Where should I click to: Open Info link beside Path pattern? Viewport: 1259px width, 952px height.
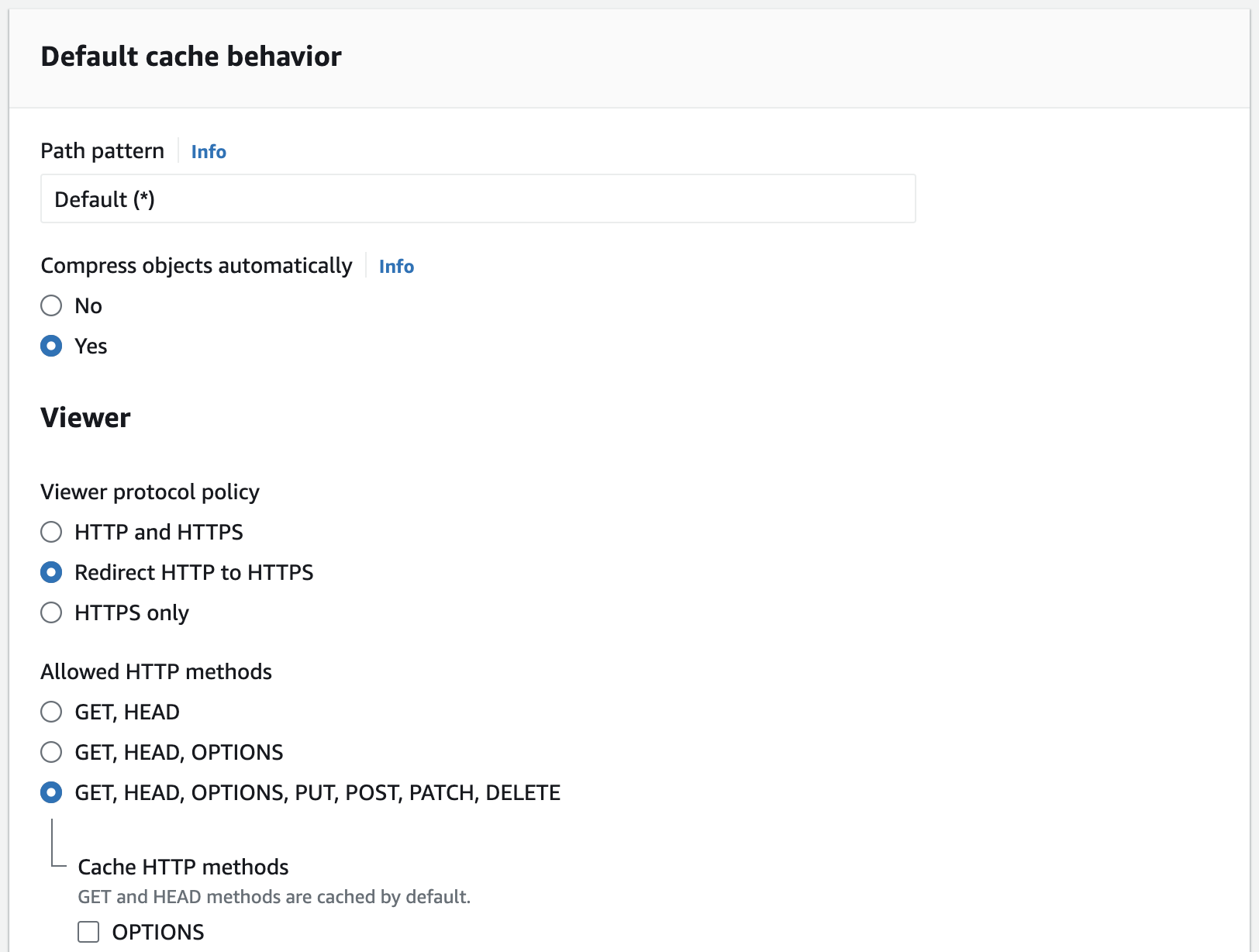(x=209, y=151)
